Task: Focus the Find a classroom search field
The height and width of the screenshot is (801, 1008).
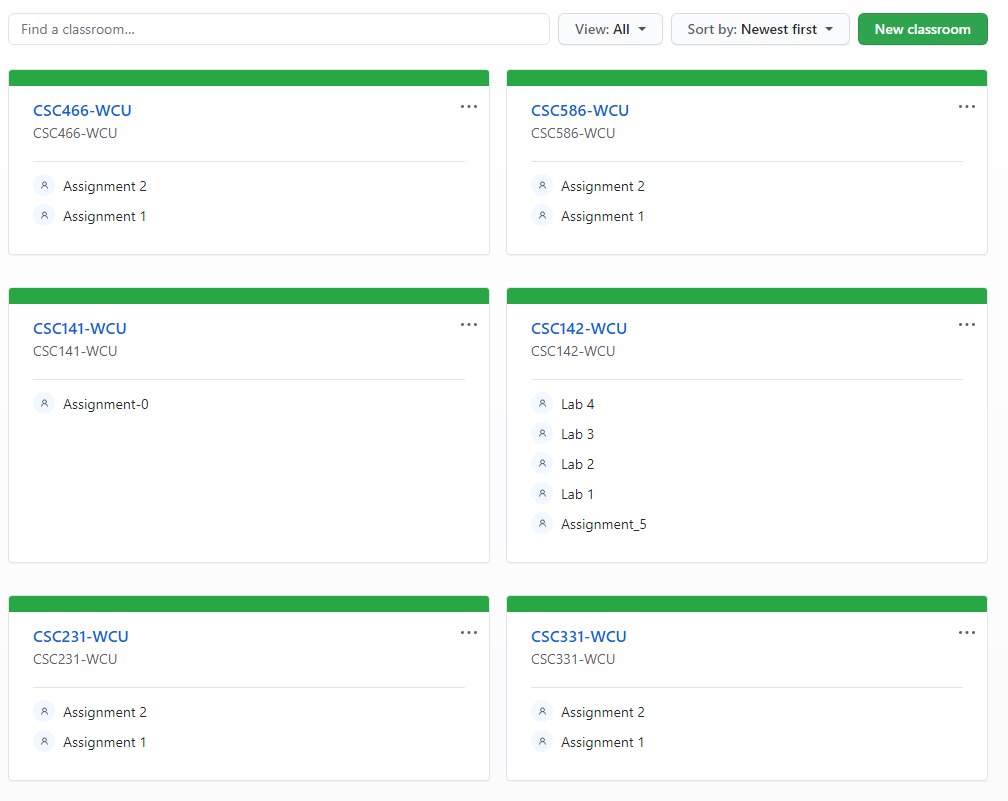Action: [279, 29]
